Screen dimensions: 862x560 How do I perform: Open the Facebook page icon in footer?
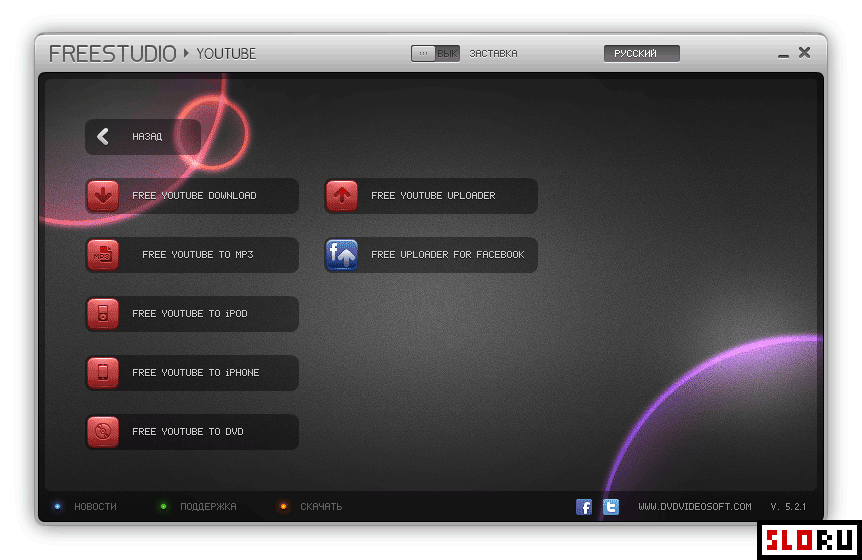[584, 507]
